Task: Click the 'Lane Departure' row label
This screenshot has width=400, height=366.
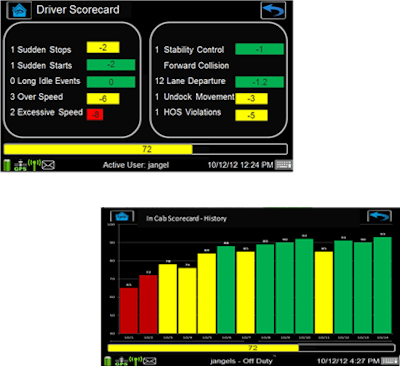Action: coord(196,81)
